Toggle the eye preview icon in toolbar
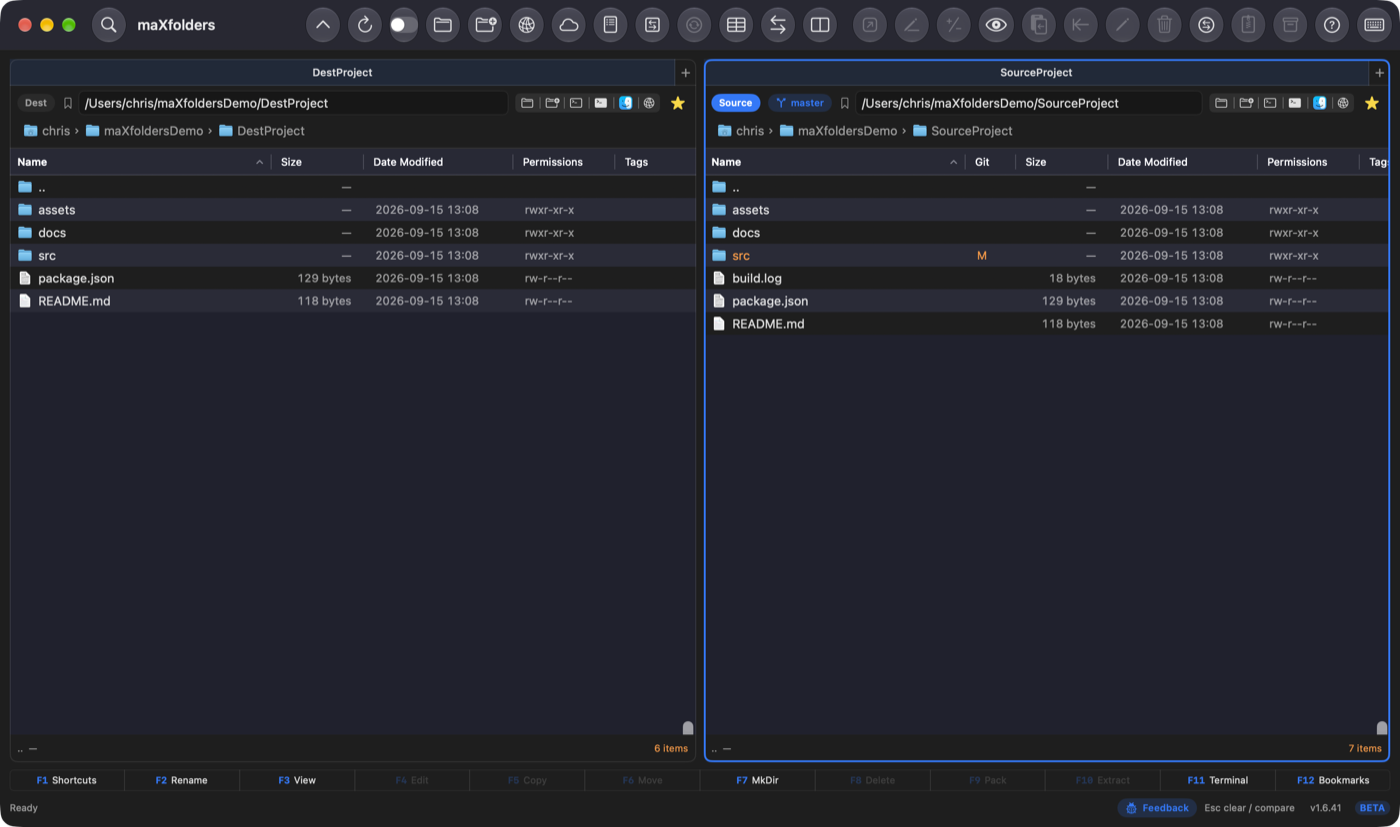This screenshot has height=827, width=1400. point(995,25)
